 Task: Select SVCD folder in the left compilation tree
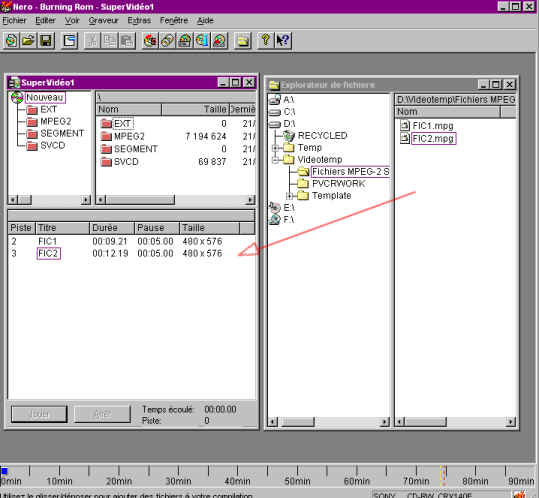(x=53, y=145)
